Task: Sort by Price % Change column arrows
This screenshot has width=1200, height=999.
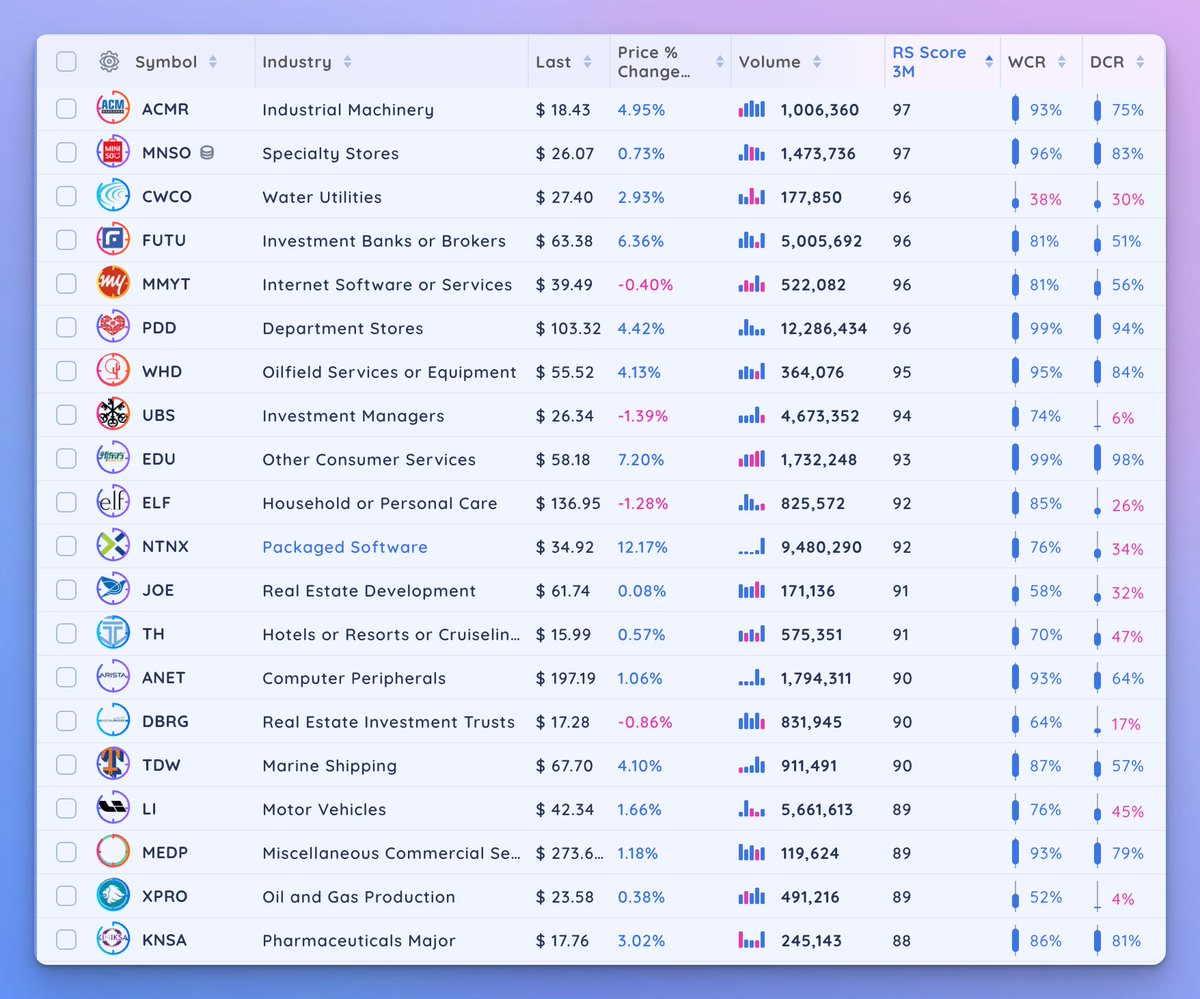Action: click(720, 62)
